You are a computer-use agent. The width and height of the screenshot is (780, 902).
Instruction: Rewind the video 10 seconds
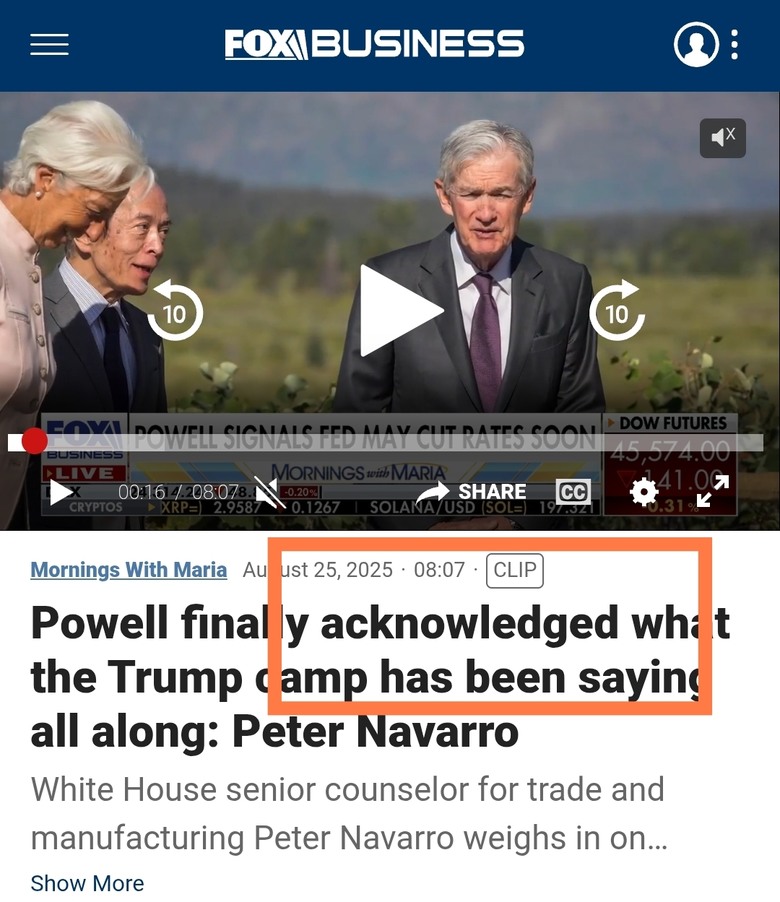(x=175, y=311)
